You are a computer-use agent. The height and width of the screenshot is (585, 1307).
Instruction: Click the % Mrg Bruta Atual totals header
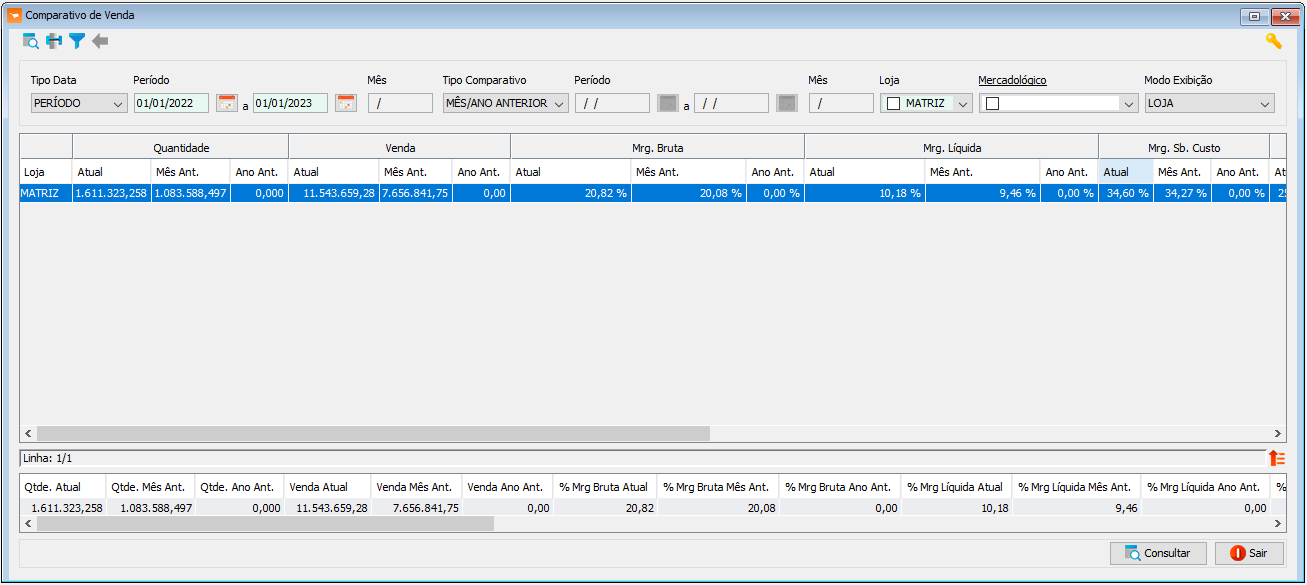(605, 487)
